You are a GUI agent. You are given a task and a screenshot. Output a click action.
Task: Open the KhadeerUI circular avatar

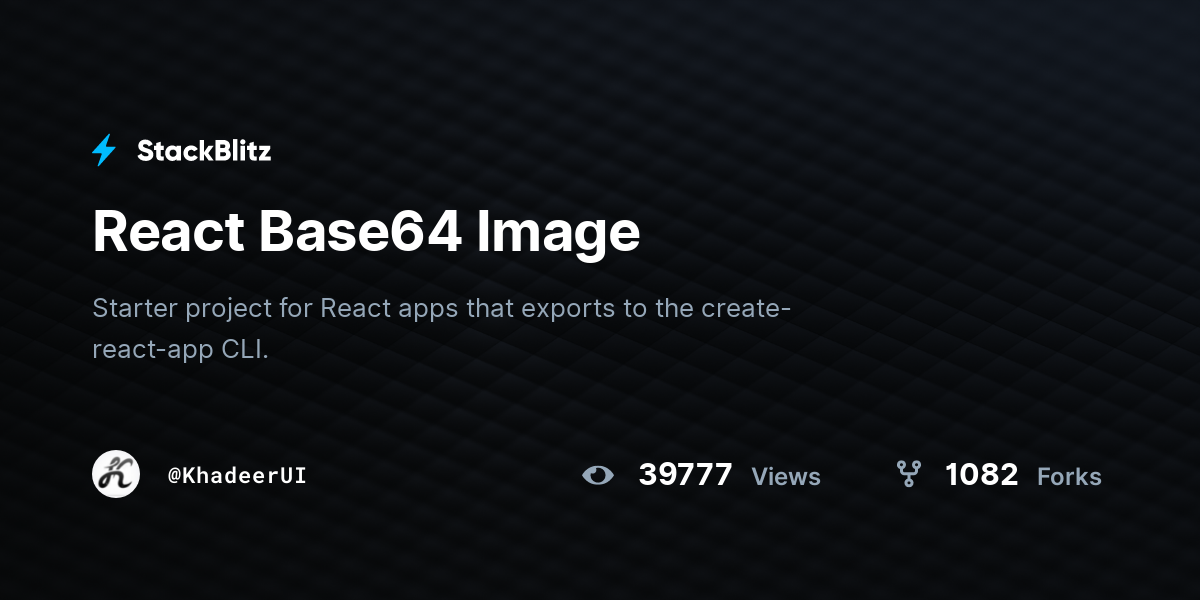coord(116,474)
